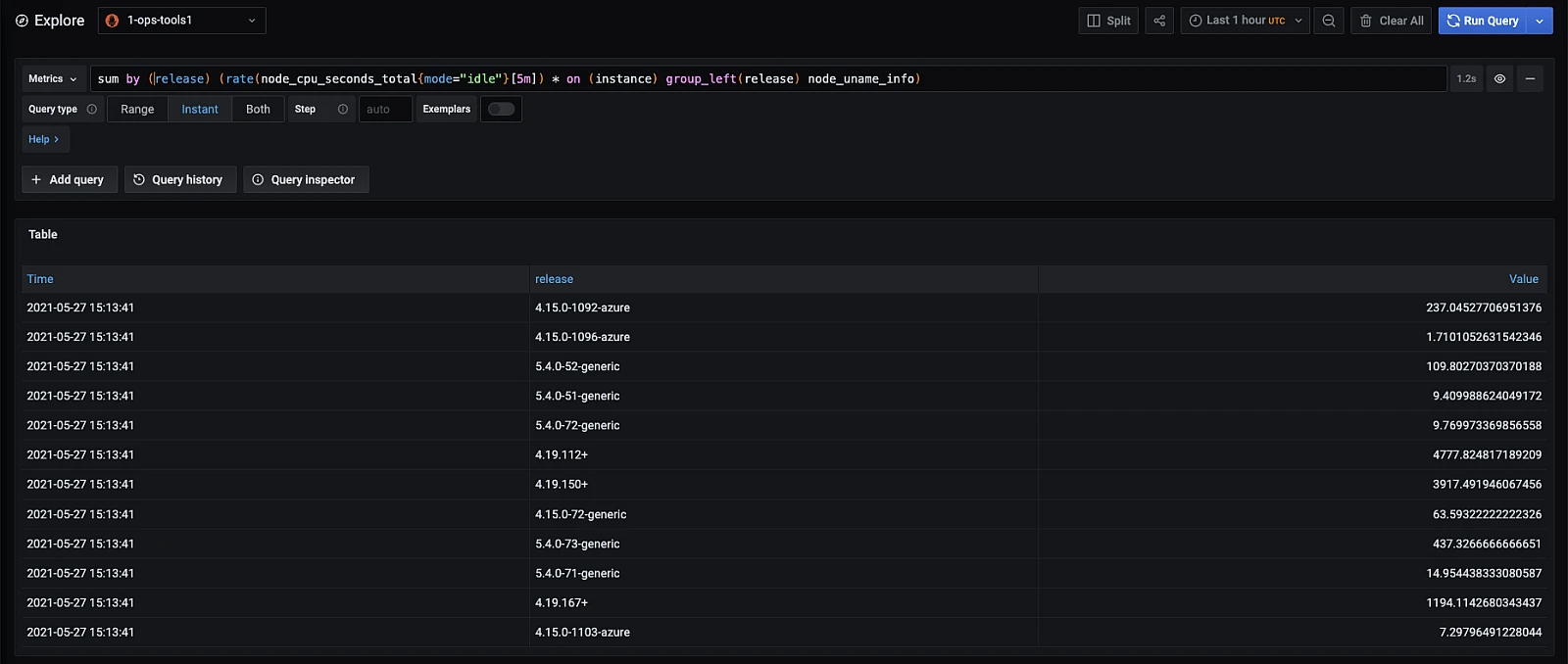Image resolution: width=1568 pixels, height=664 pixels.
Task: Click the Add query button
Action: coord(68,179)
